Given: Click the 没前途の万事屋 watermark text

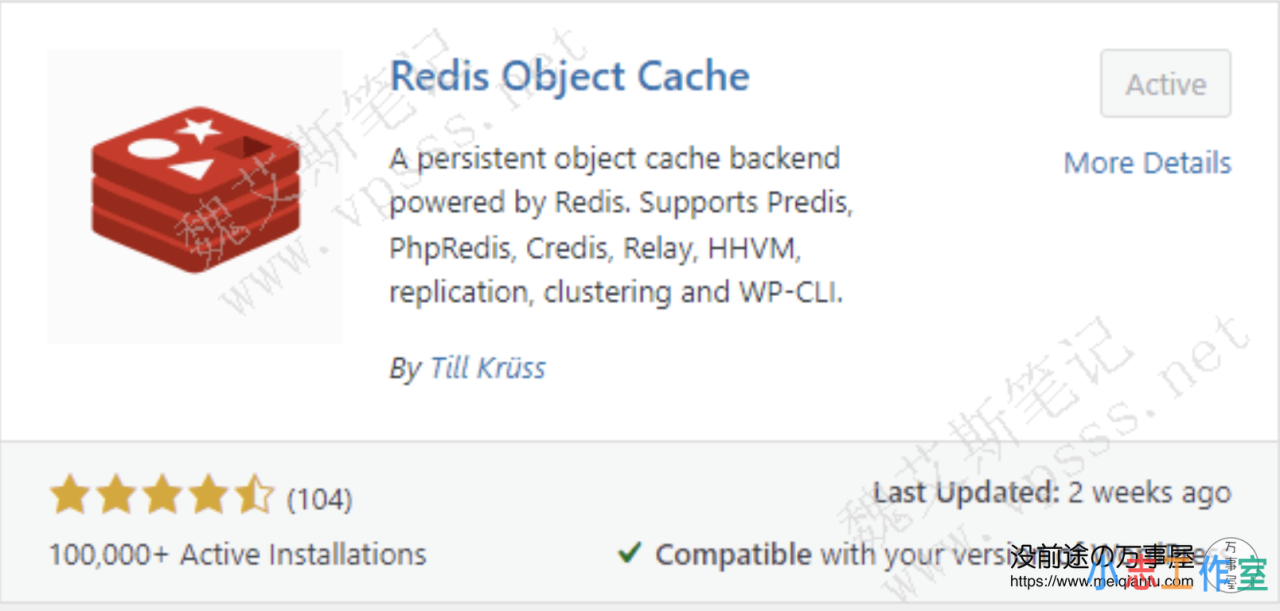Looking at the screenshot, I should click(x=1101, y=556).
